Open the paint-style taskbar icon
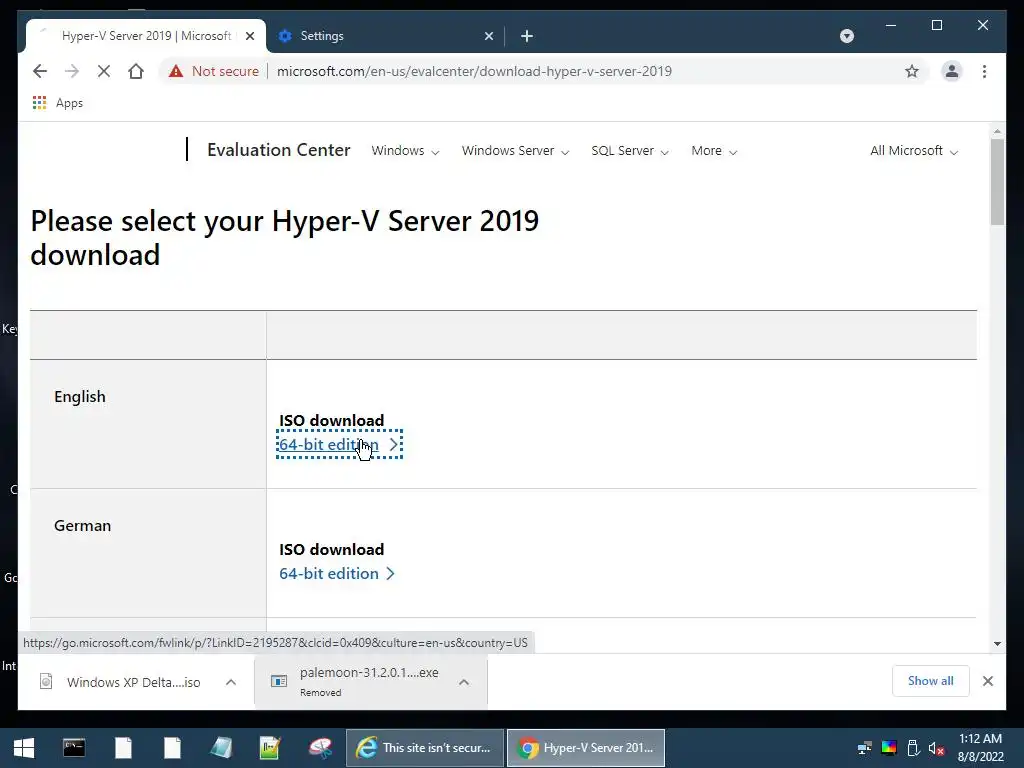The width and height of the screenshot is (1024, 768). pos(320,748)
